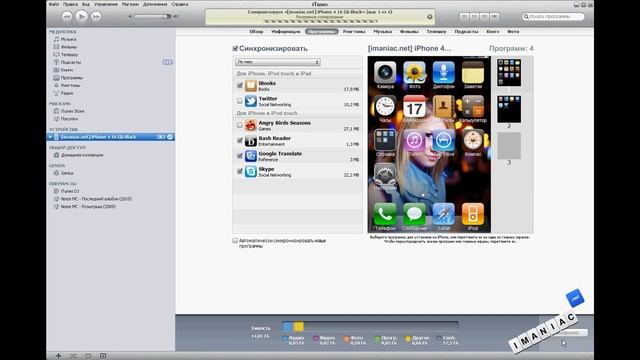Select home screen page 3 thumbnail
This screenshot has width=640, height=360.
tap(509, 146)
